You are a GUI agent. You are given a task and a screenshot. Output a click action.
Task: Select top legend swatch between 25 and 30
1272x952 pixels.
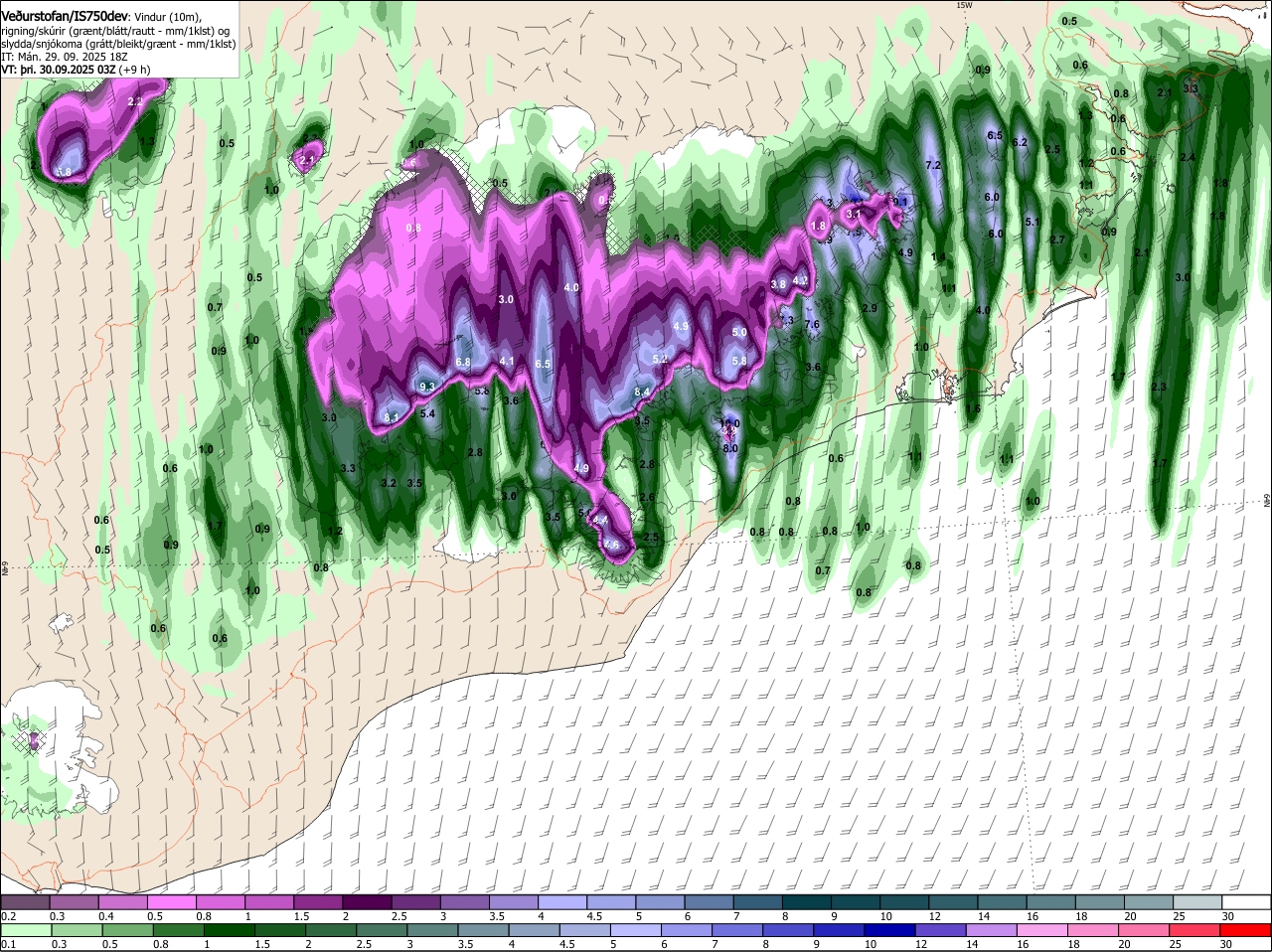pyautogui.click(x=1195, y=902)
